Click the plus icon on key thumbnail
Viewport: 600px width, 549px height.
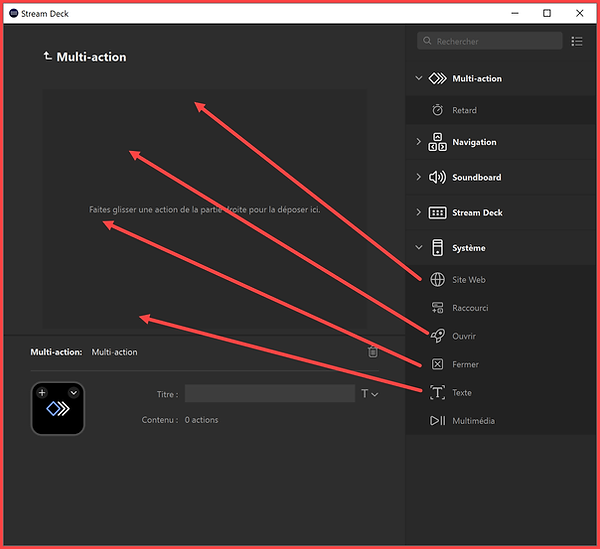coord(42,393)
